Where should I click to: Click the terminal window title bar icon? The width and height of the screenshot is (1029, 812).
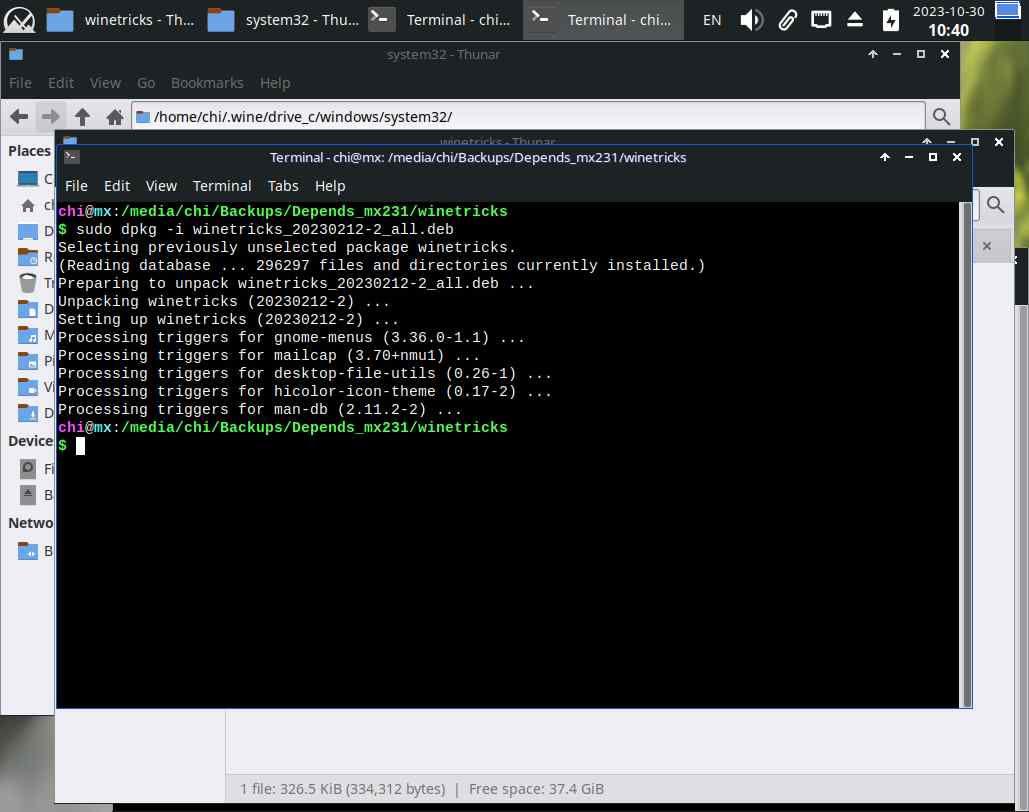tap(72, 157)
